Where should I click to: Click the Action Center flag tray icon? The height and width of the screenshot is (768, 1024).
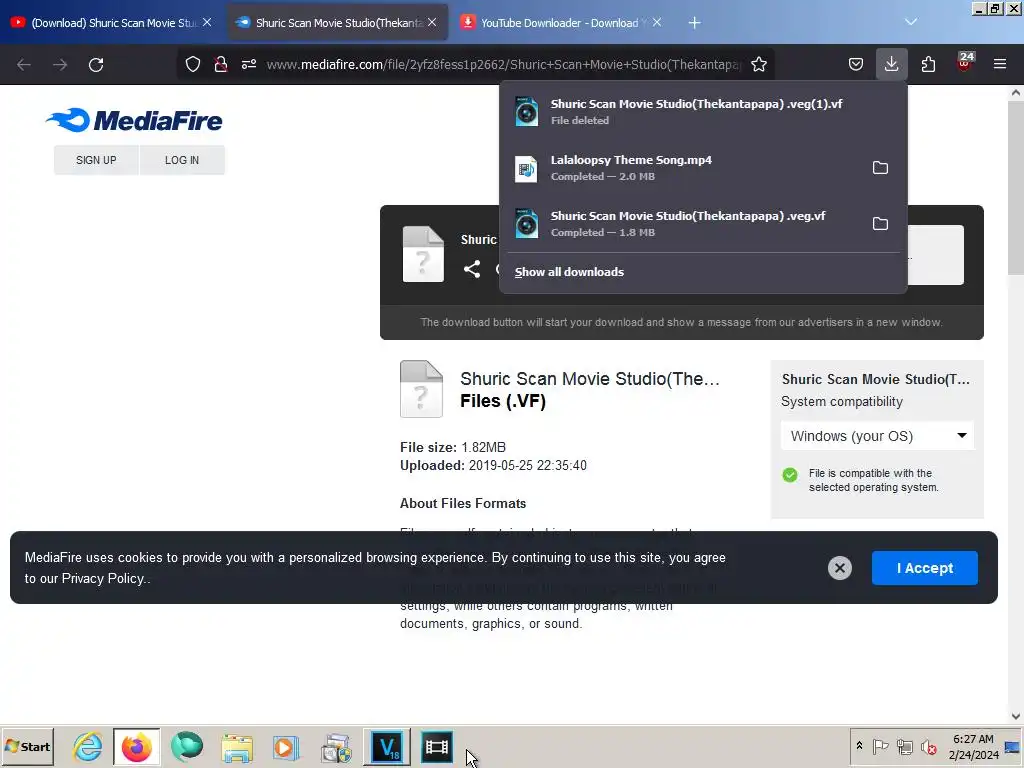coord(880,746)
